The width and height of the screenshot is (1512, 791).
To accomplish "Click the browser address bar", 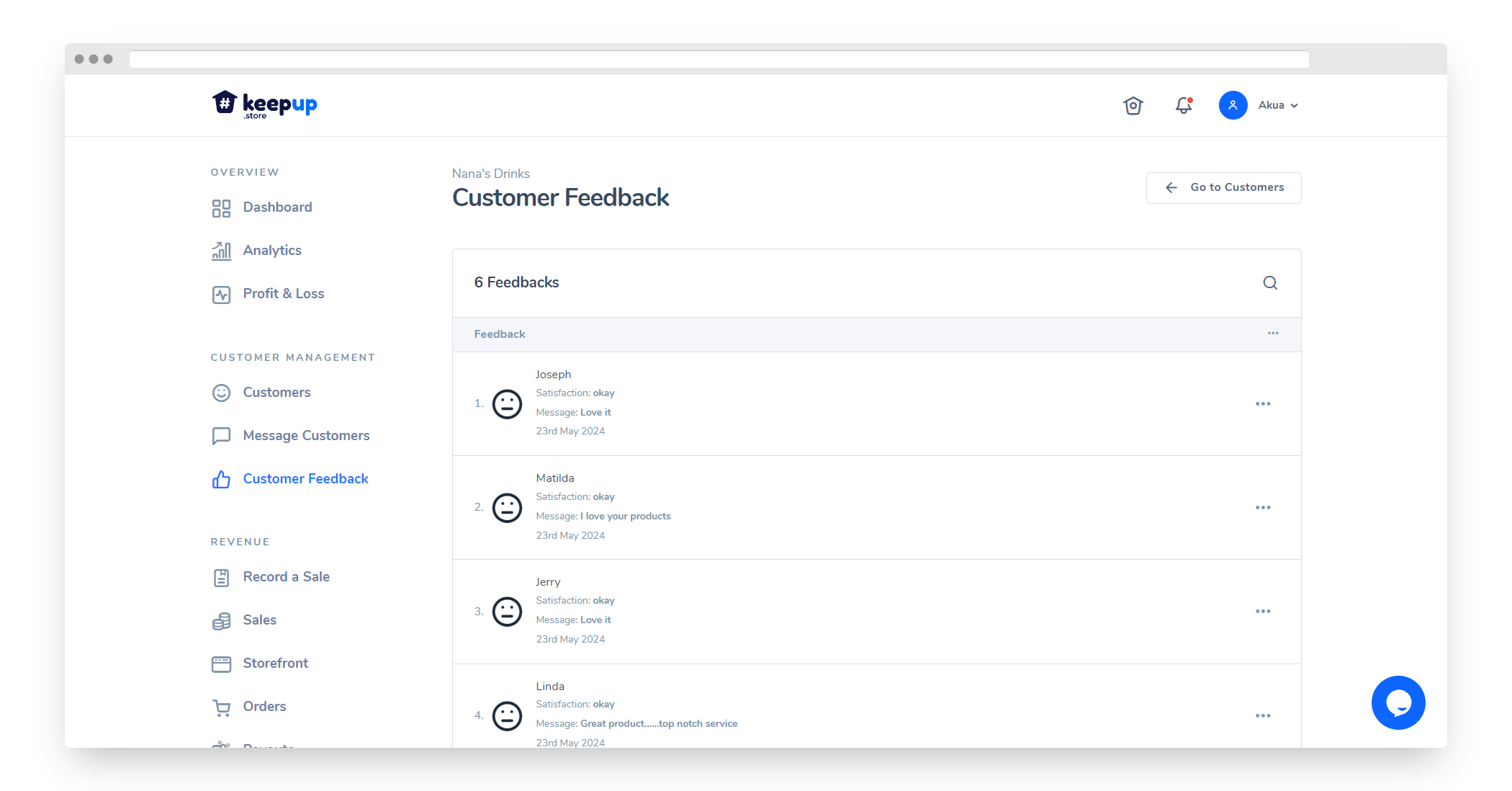I will pyautogui.click(x=719, y=59).
